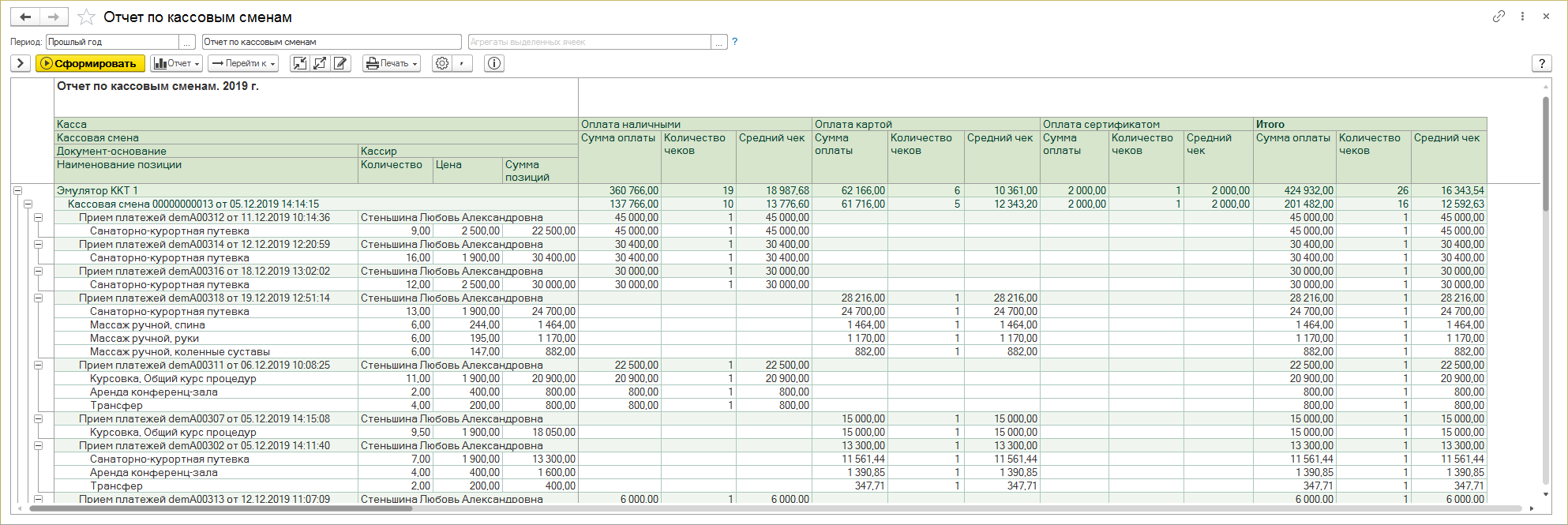This screenshot has width=1568, height=525.
Task: Open report settings gear icon
Action: coord(442,63)
